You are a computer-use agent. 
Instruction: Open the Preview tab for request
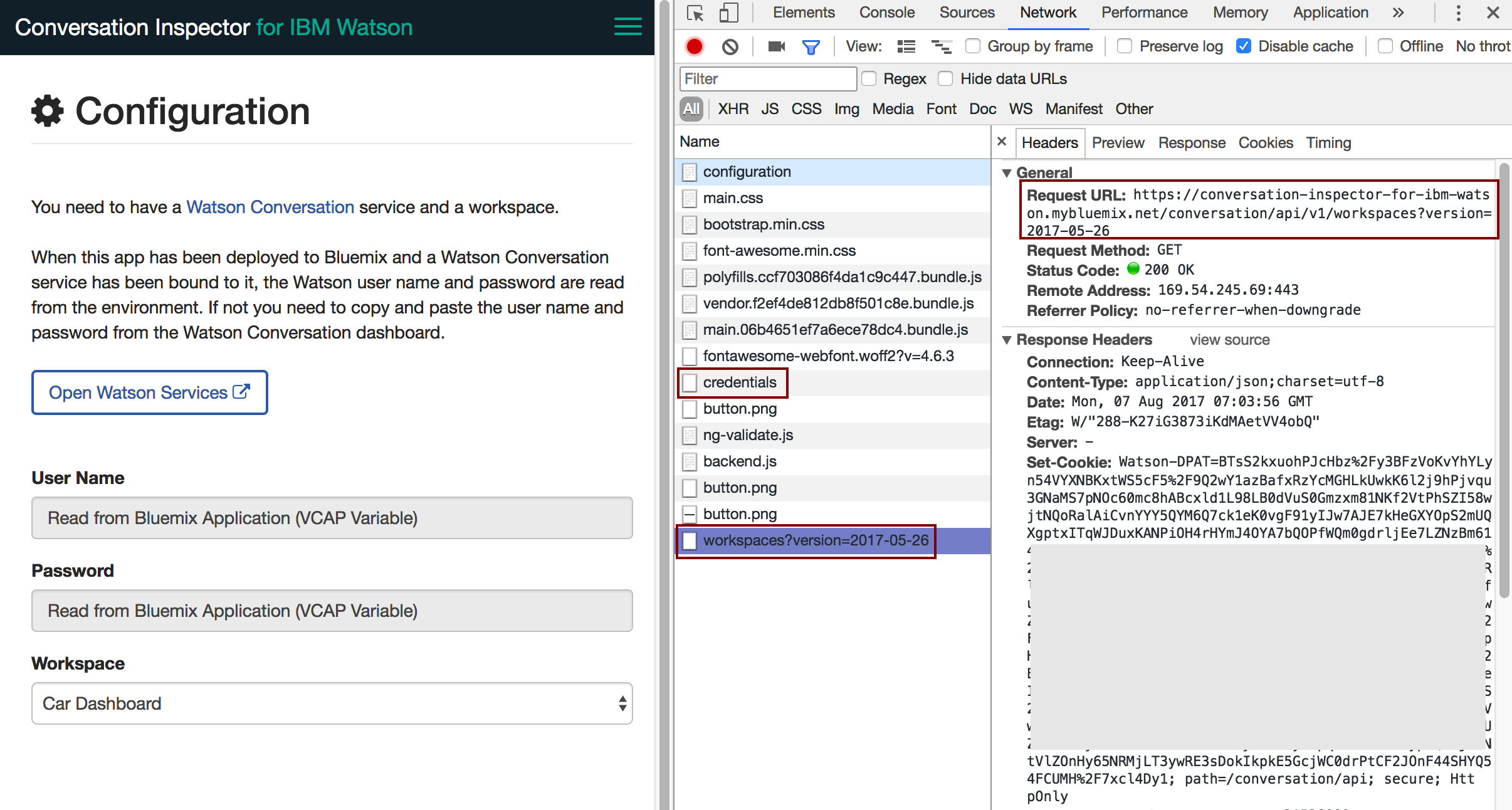[1118, 143]
